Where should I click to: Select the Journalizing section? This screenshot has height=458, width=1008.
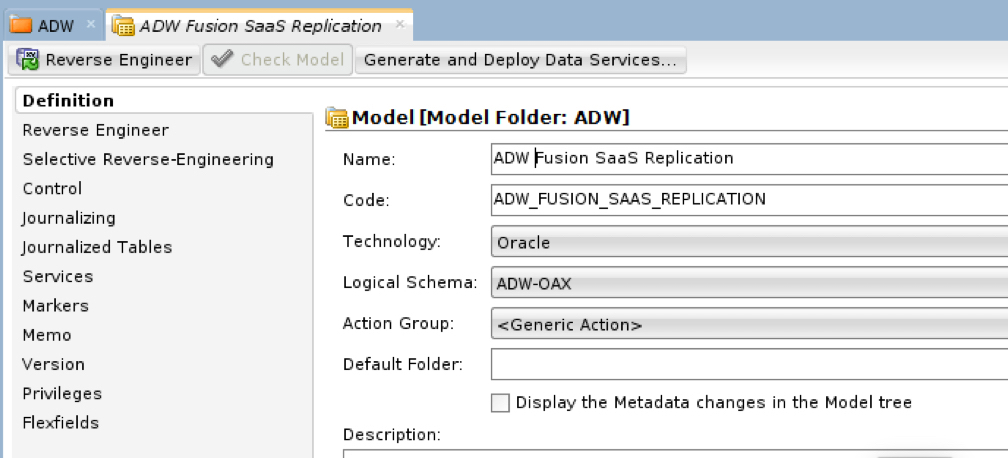pyautogui.click(x=69, y=218)
